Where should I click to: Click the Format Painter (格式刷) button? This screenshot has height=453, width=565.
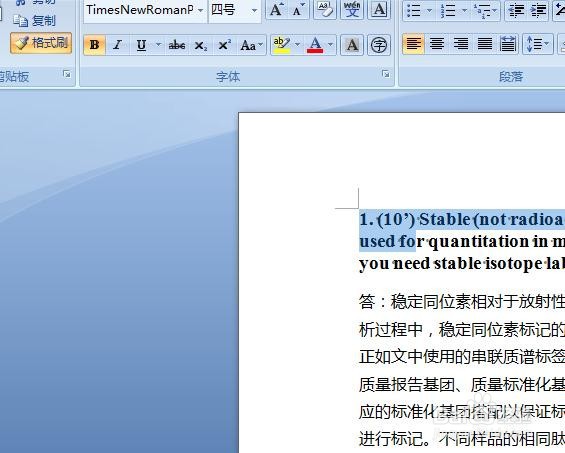click(x=41, y=43)
